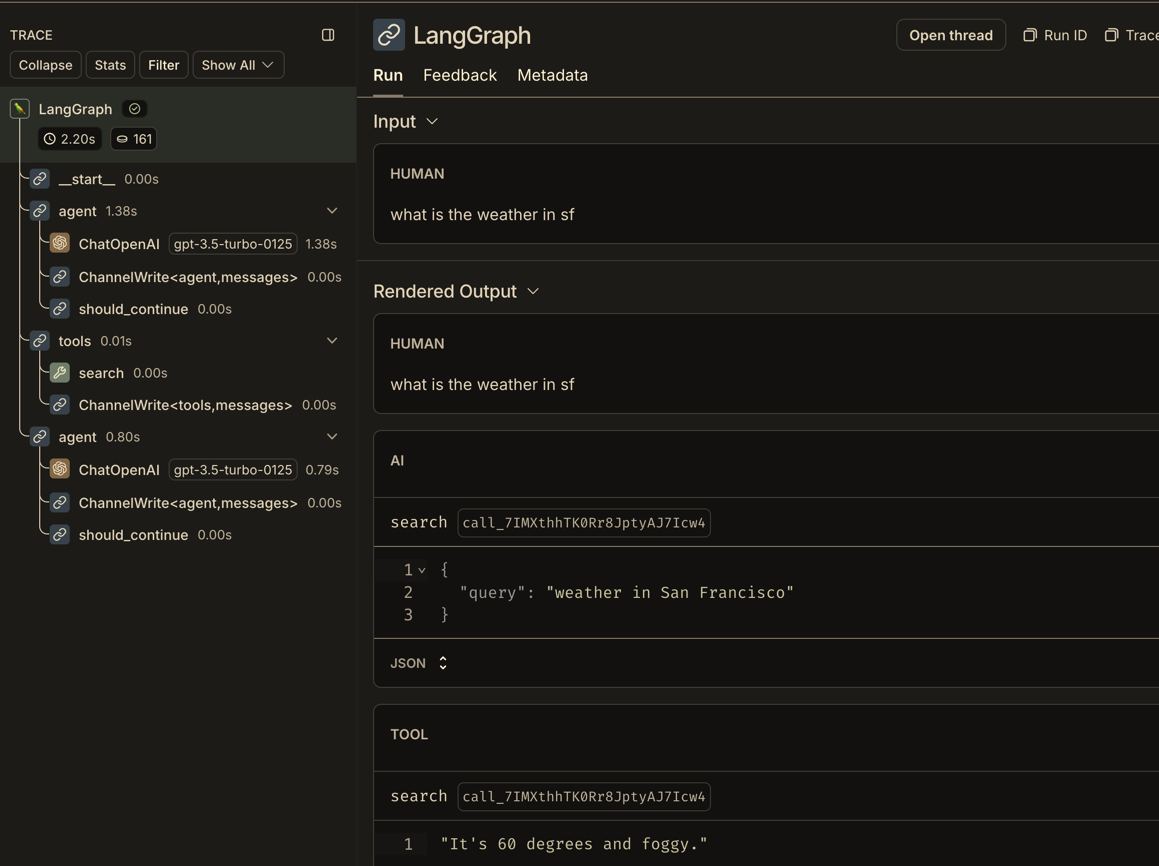
Task: Click the "It's 60 degrees and foggy." output
Action: [x=574, y=844]
